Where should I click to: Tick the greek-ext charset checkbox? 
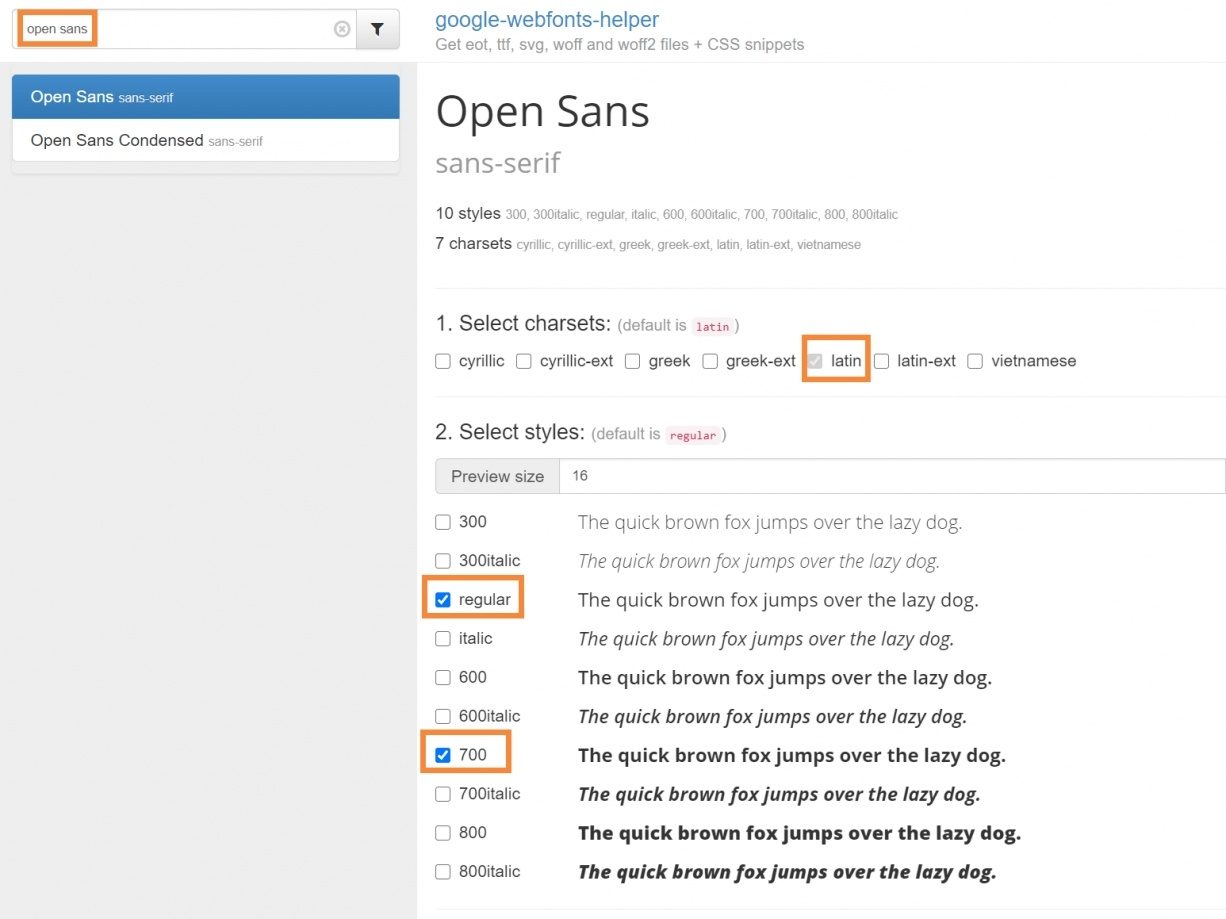pyautogui.click(x=710, y=361)
